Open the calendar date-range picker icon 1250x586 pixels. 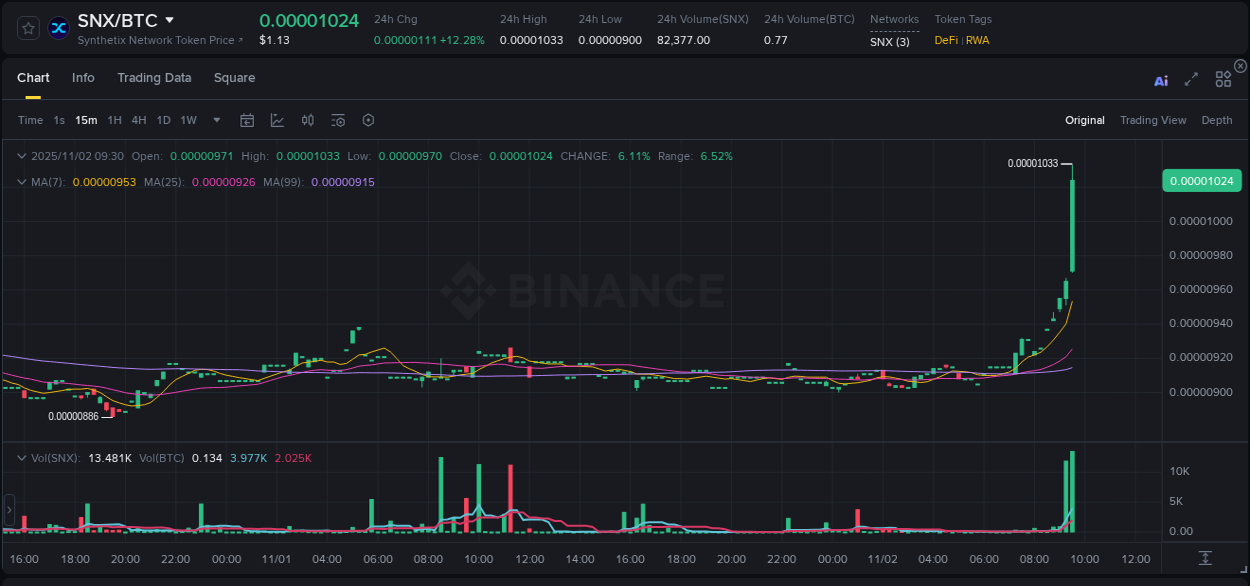(247, 120)
